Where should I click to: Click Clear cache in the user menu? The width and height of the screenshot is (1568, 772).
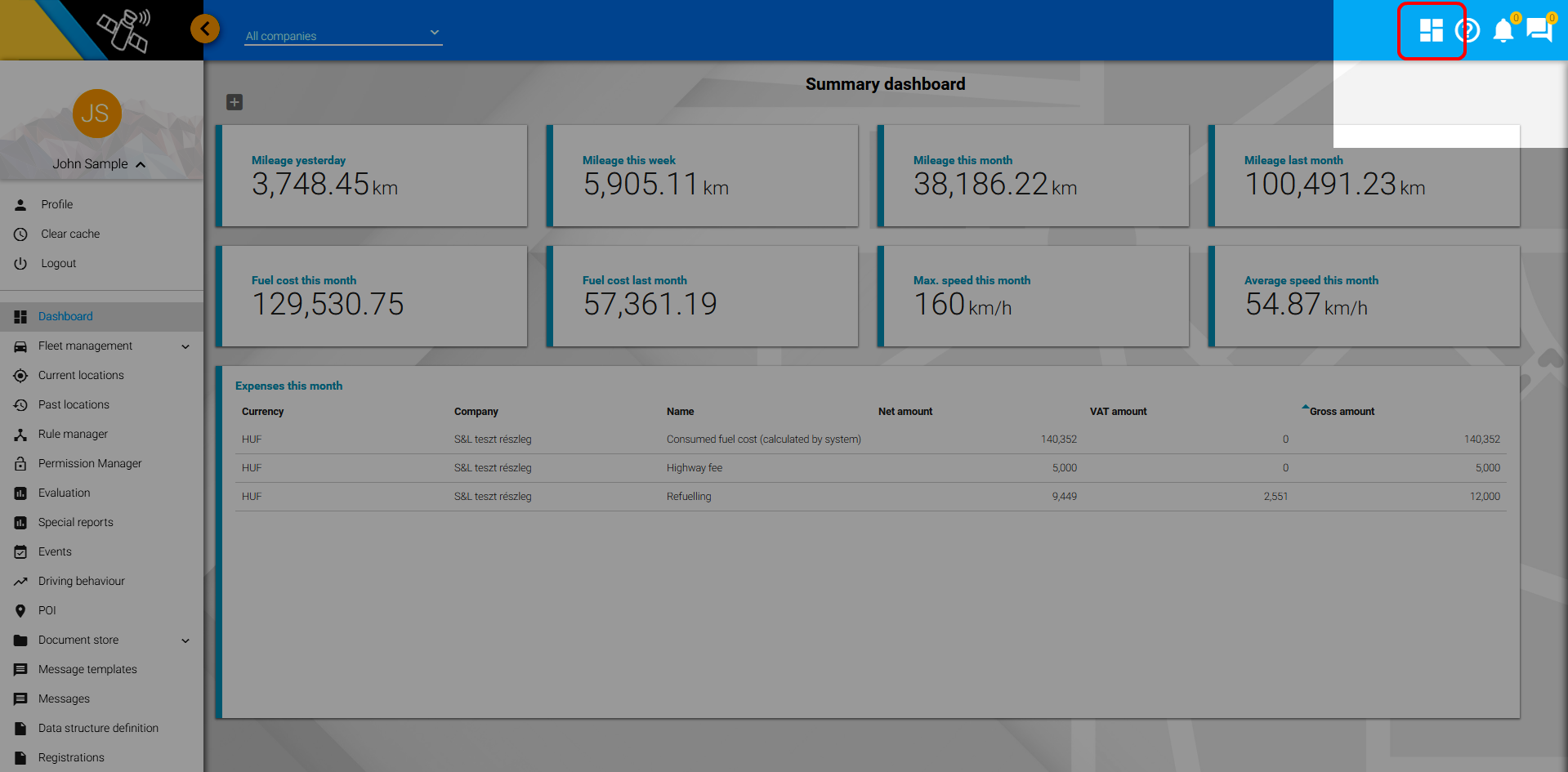(70, 234)
